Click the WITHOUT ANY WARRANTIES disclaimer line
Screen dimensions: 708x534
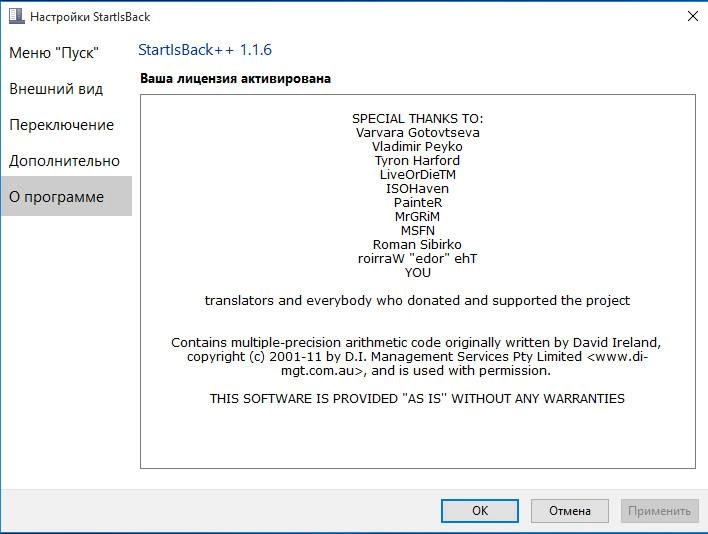point(417,399)
